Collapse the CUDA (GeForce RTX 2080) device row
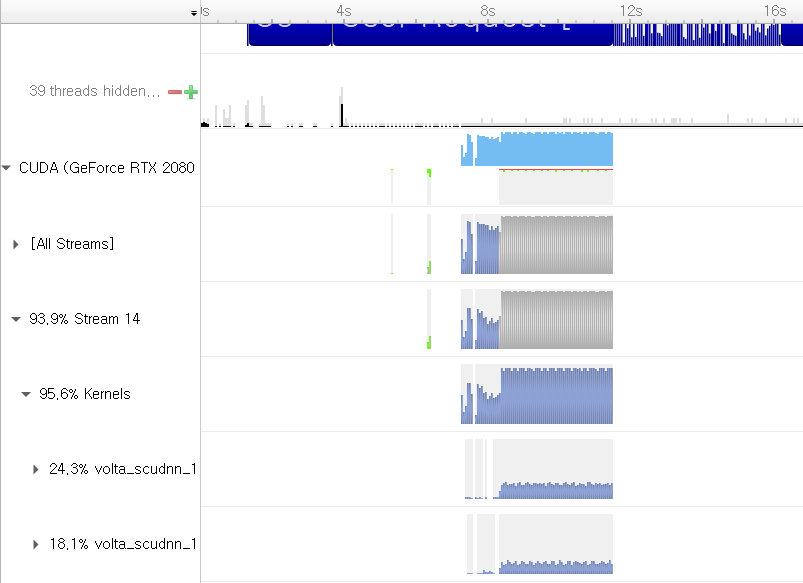 point(9,168)
